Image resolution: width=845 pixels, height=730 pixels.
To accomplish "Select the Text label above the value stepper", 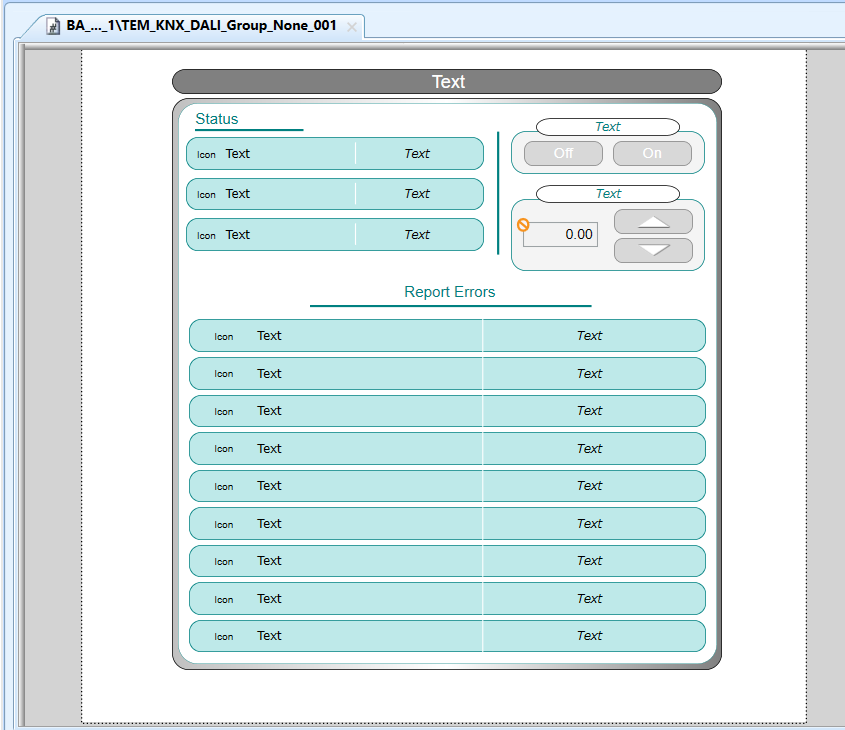I will pos(608,194).
